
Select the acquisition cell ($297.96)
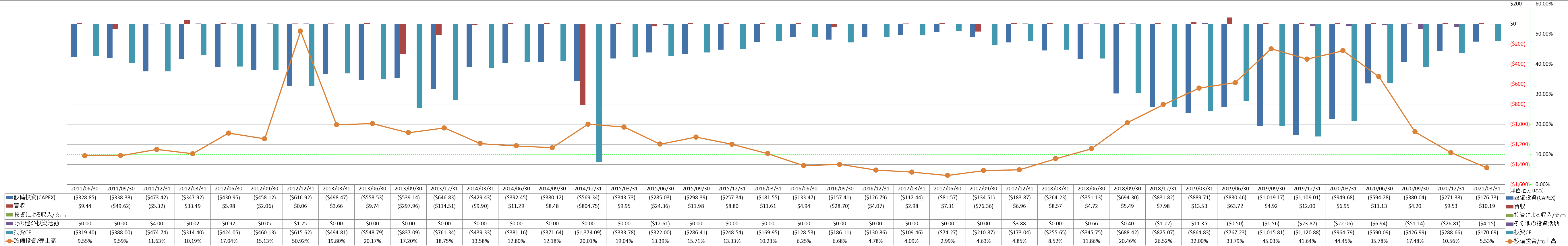408,206
